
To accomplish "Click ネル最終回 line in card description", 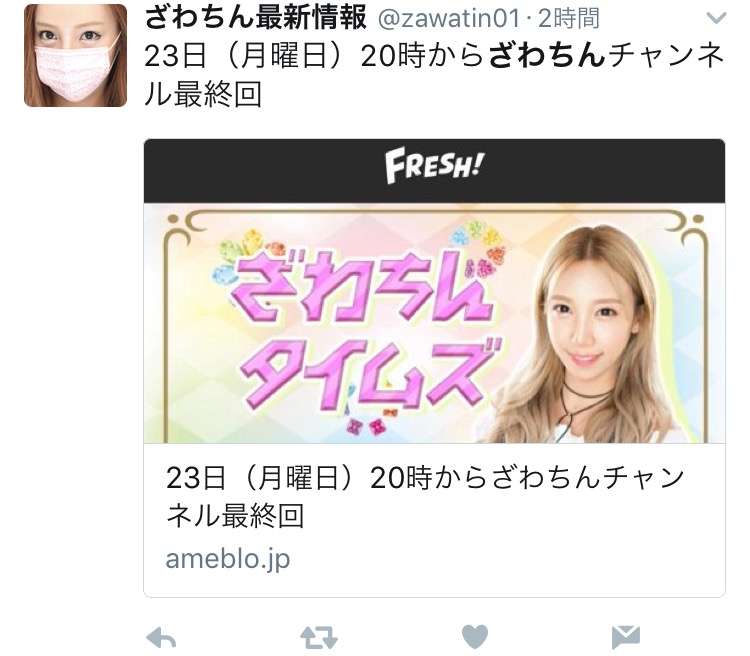I will [235, 516].
